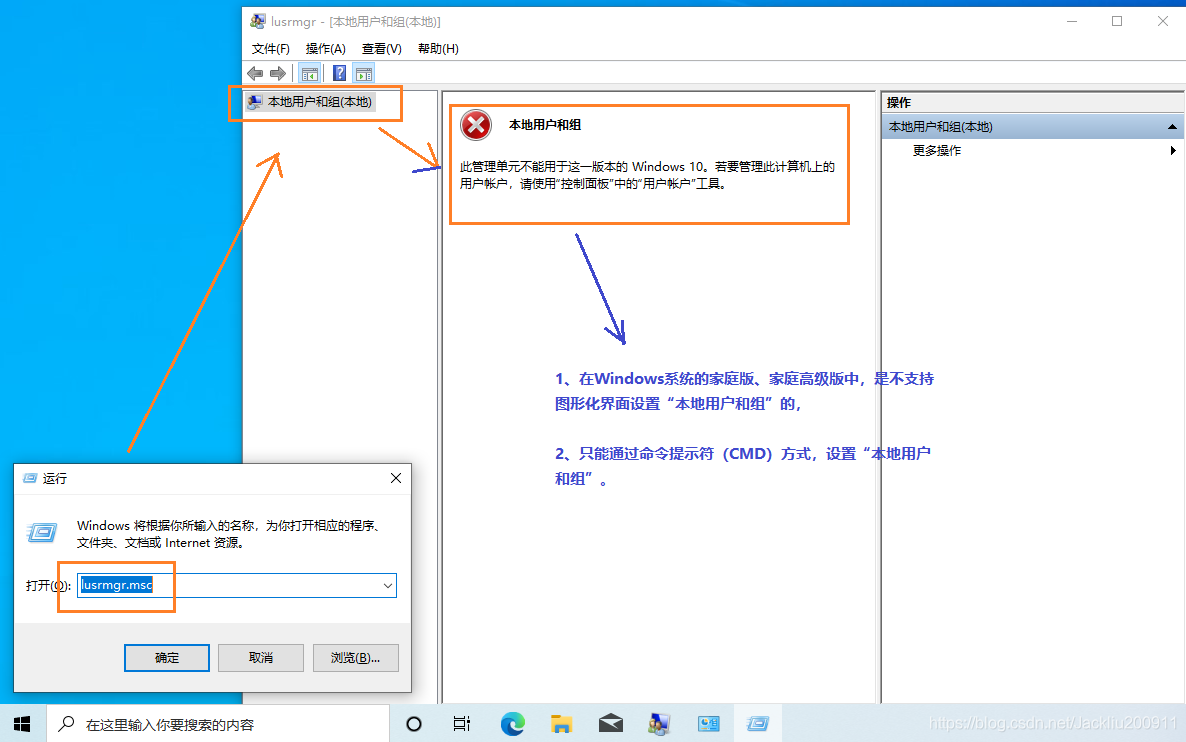
Task: Open the Run dialog command history dropdown
Action: pos(387,585)
